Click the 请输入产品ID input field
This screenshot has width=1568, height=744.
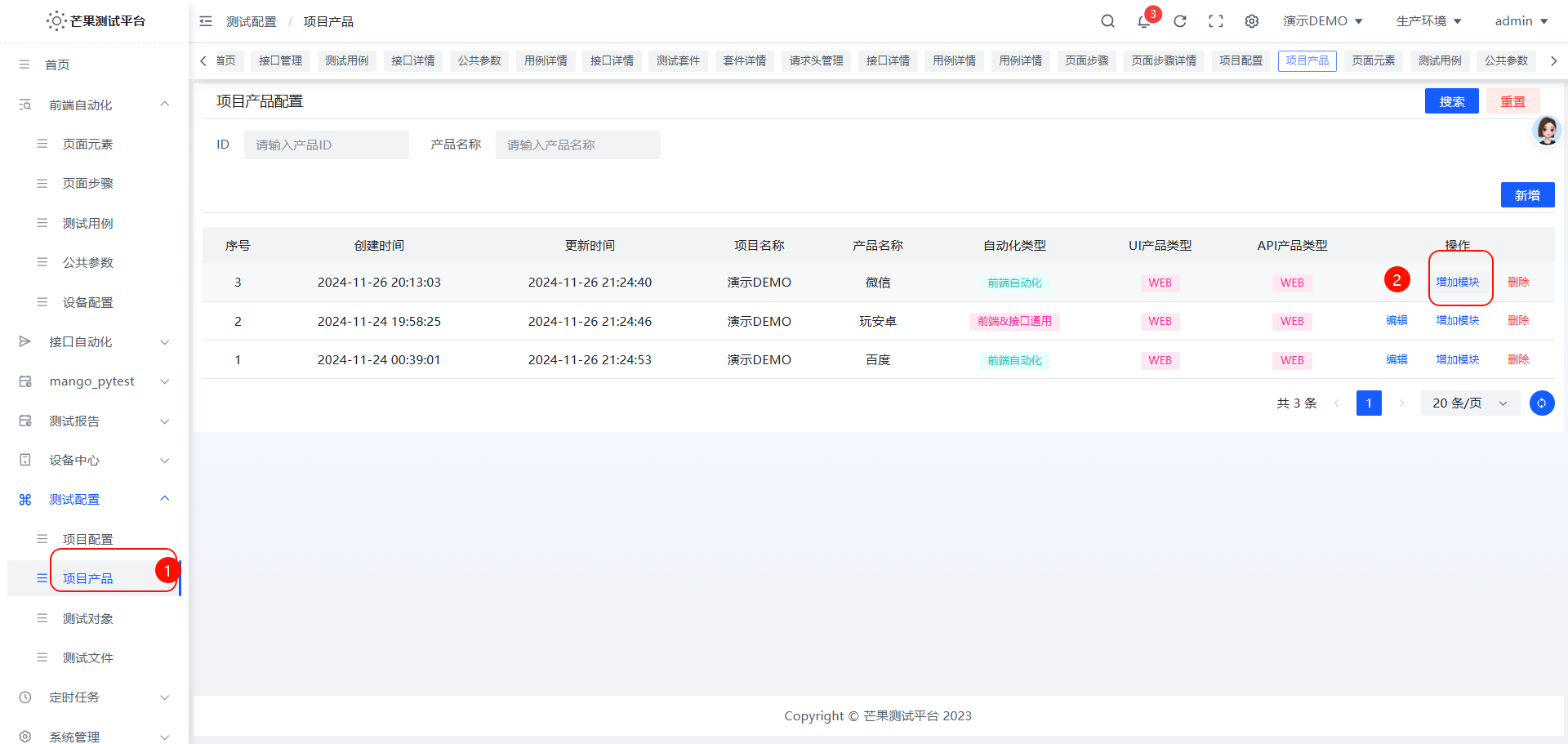tap(326, 145)
